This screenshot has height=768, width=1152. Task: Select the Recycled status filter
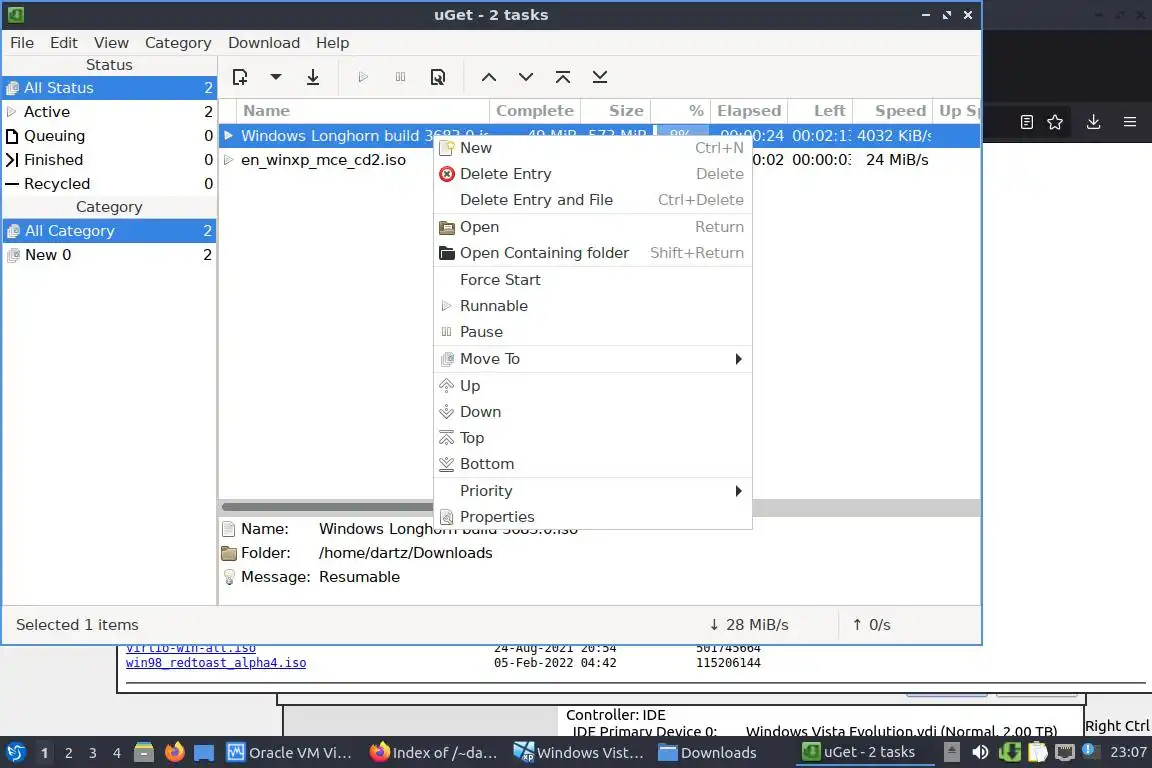pos(109,184)
